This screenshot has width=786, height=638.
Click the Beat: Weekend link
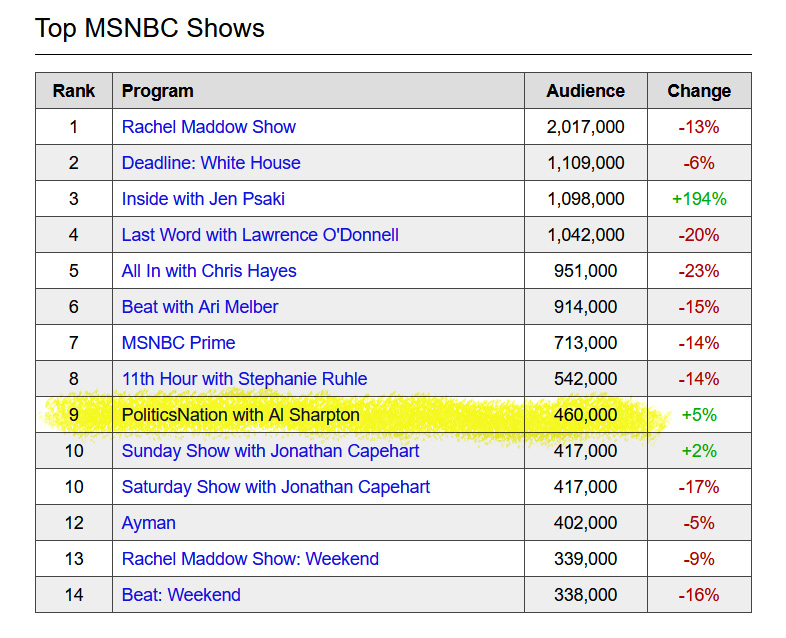coord(181,595)
